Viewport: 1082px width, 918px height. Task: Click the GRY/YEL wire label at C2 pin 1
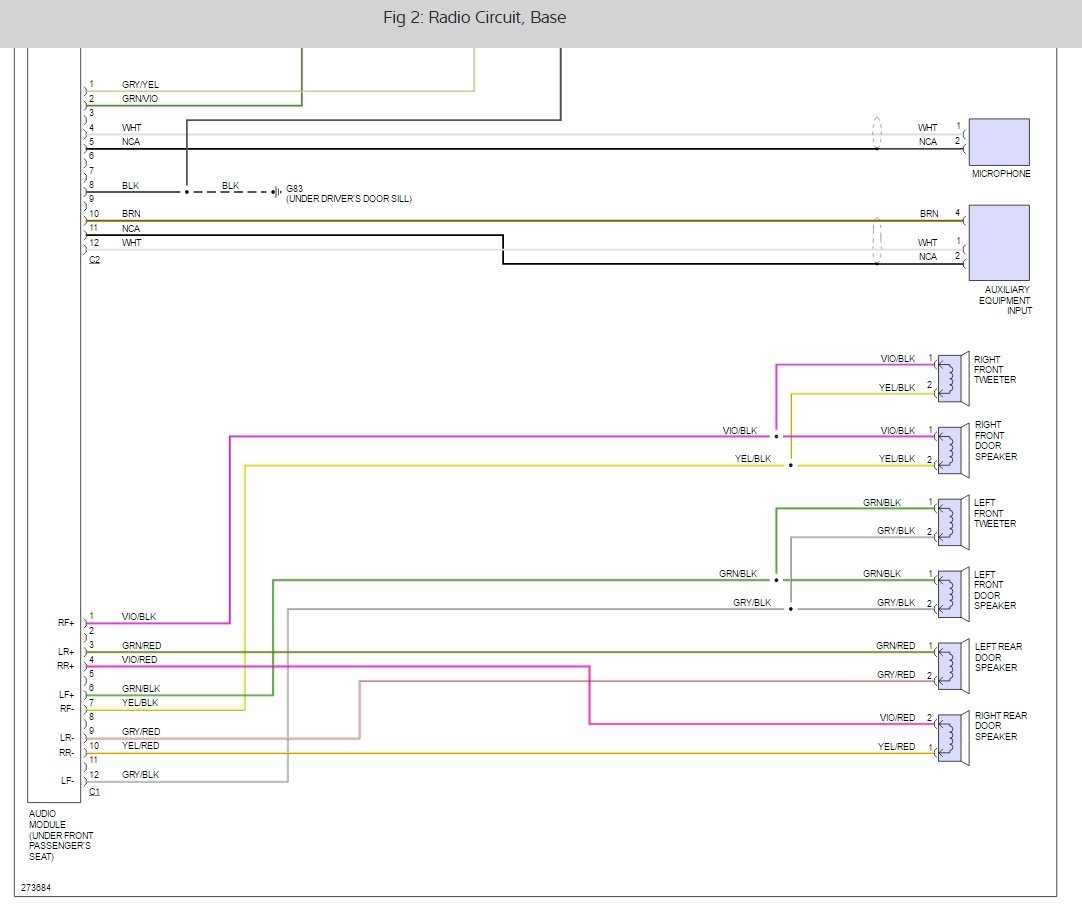point(140,85)
